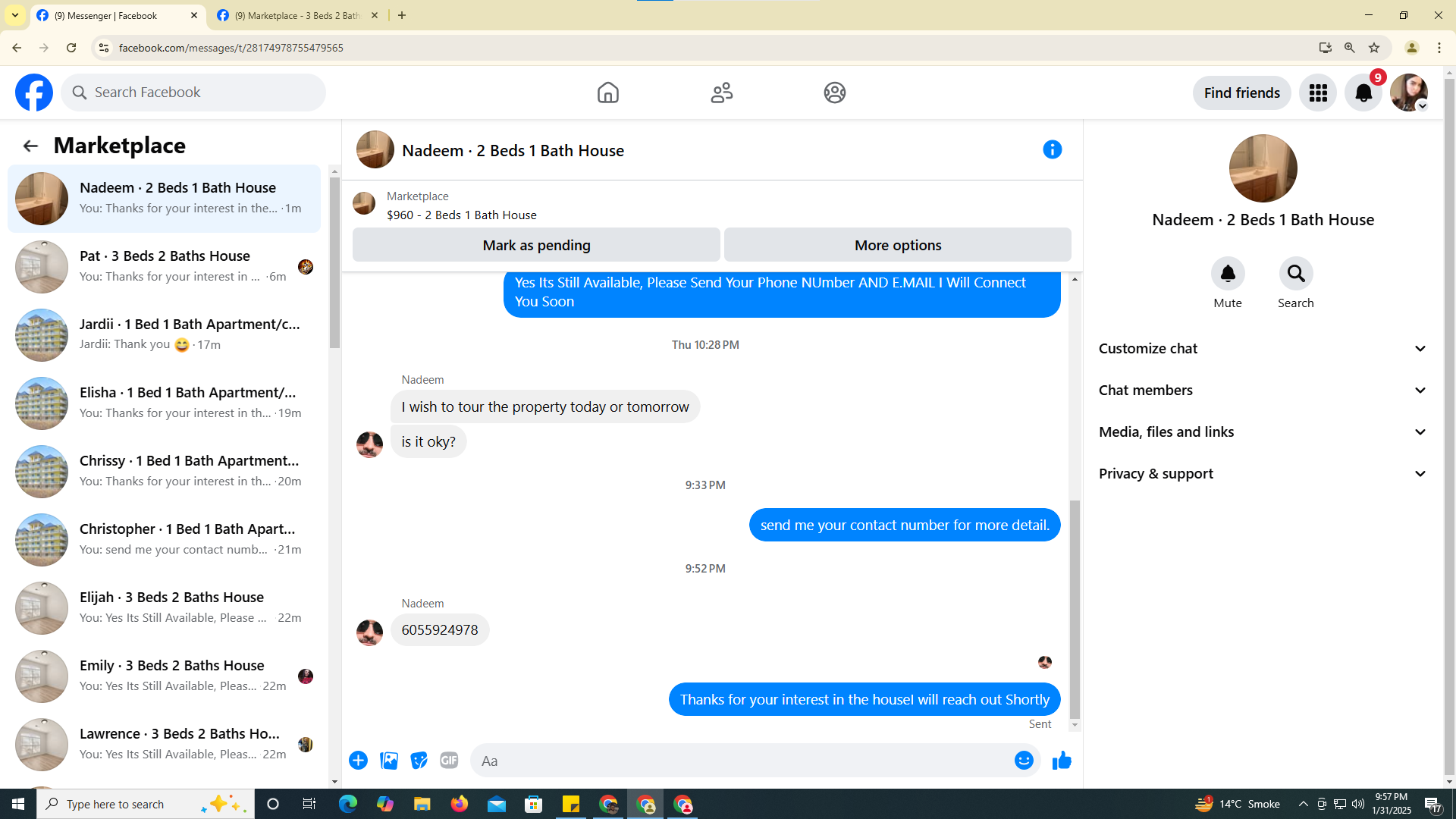Send a thumbs-up like
The width and height of the screenshot is (1456, 819).
(x=1062, y=760)
